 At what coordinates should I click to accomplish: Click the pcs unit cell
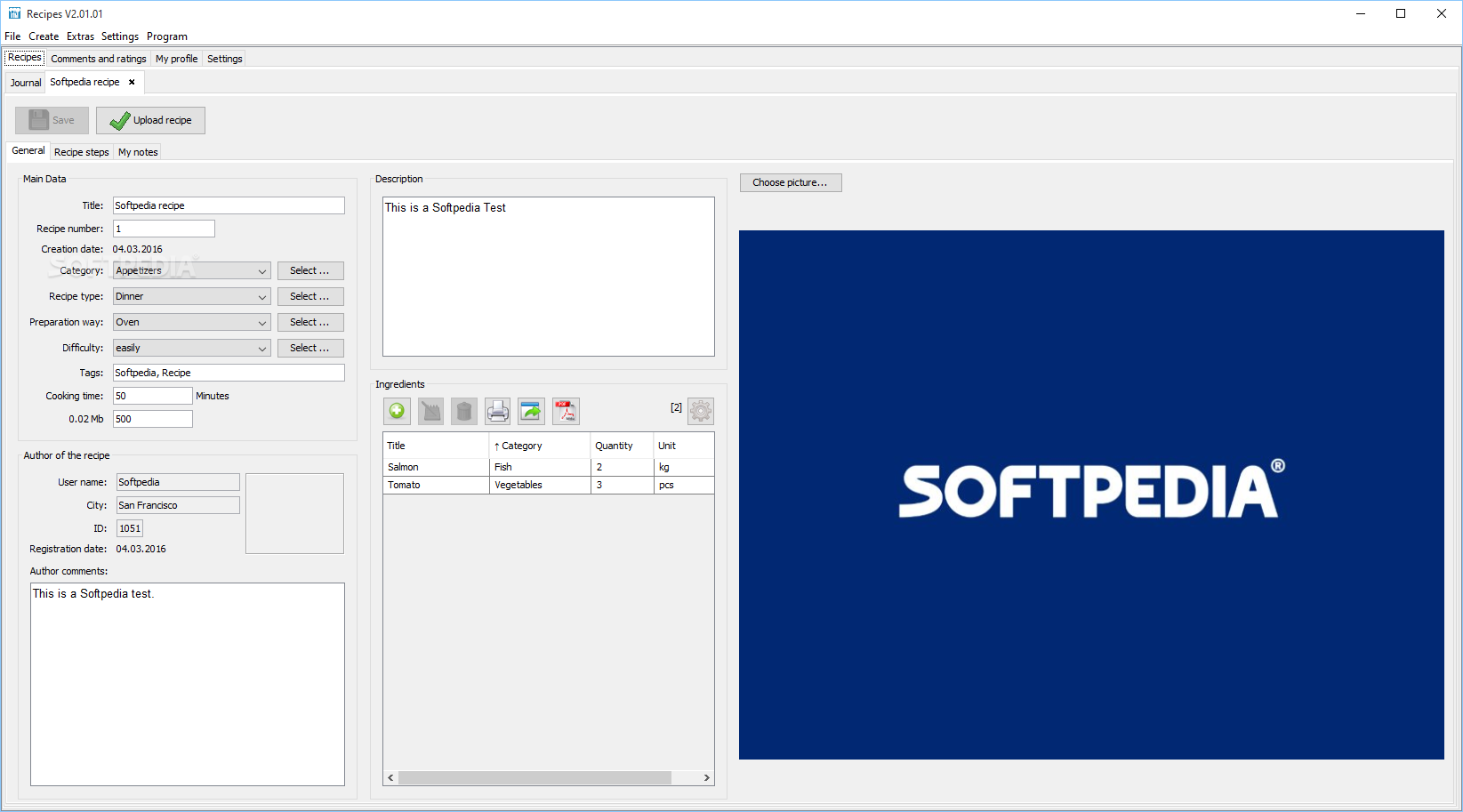(684, 485)
